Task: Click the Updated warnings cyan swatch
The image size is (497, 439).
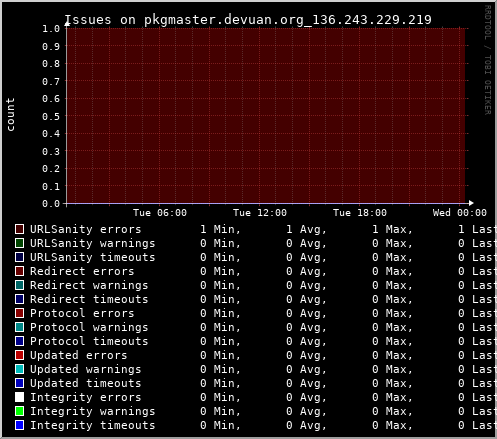Action: pos(19,369)
